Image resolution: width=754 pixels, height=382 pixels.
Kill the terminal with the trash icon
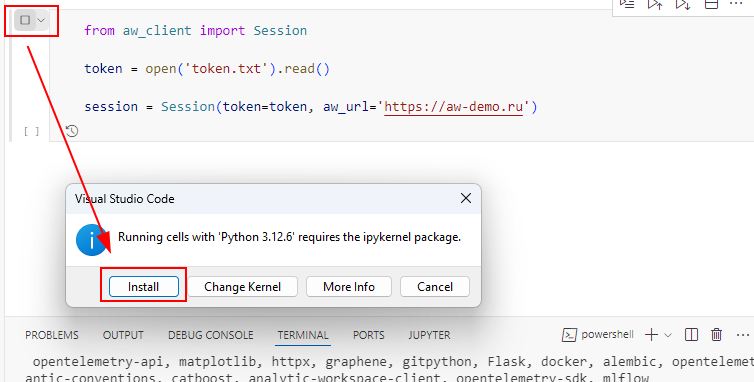click(716, 335)
